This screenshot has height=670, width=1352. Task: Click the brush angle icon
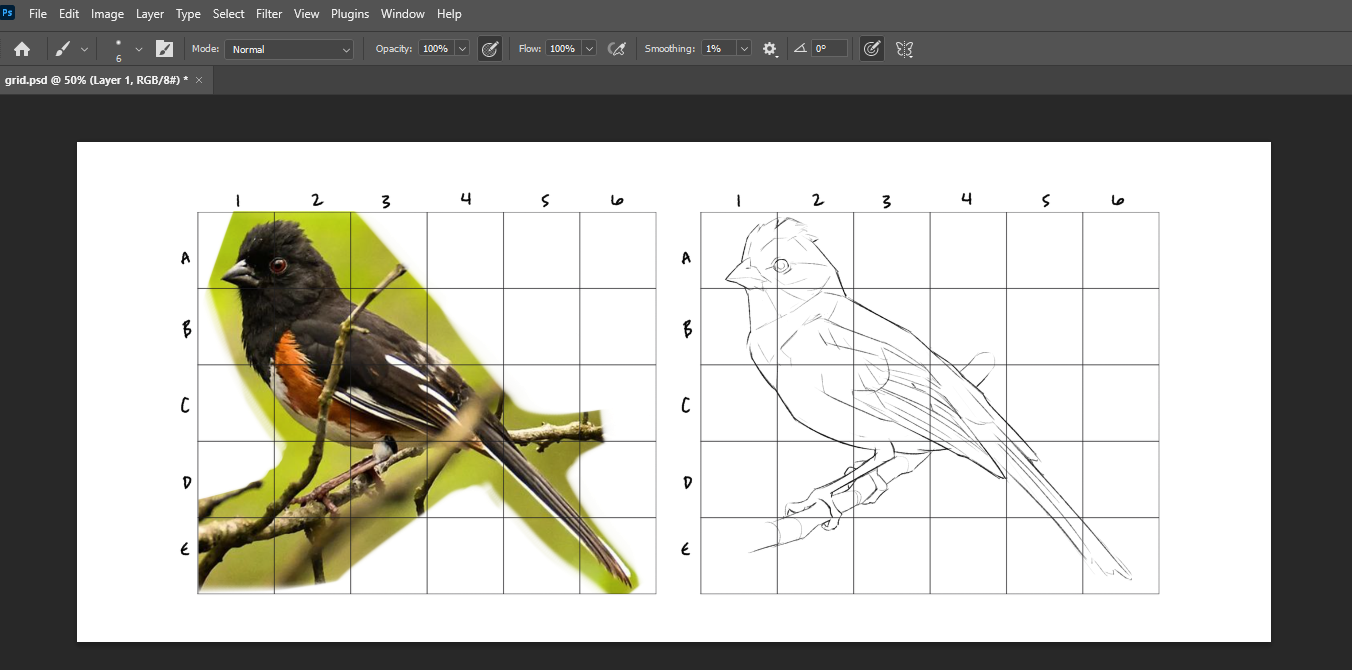point(800,49)
